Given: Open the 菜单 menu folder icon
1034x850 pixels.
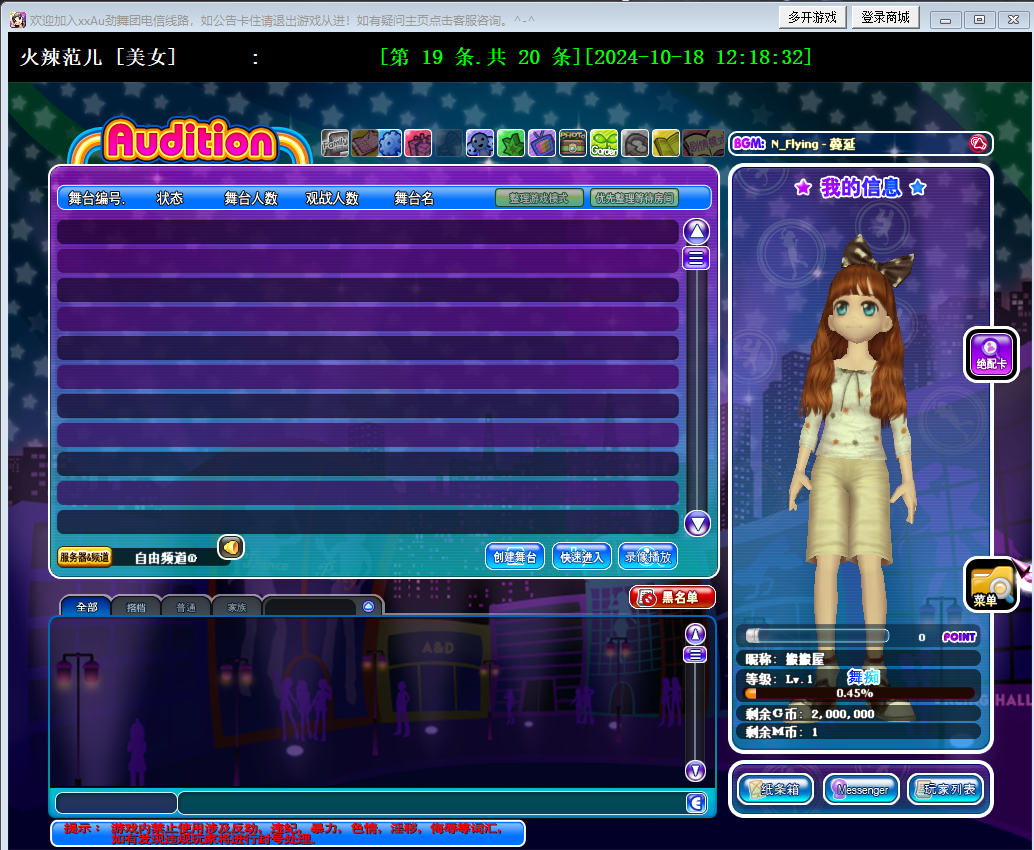Looking at the screenshot, I should tap(990, 585).
